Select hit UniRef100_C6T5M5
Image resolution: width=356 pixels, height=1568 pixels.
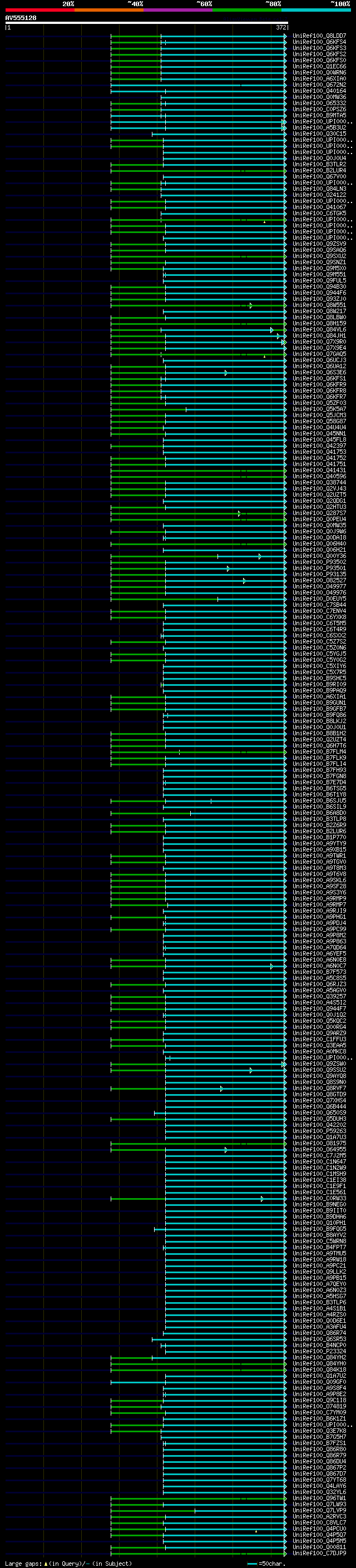pos(319,624)
